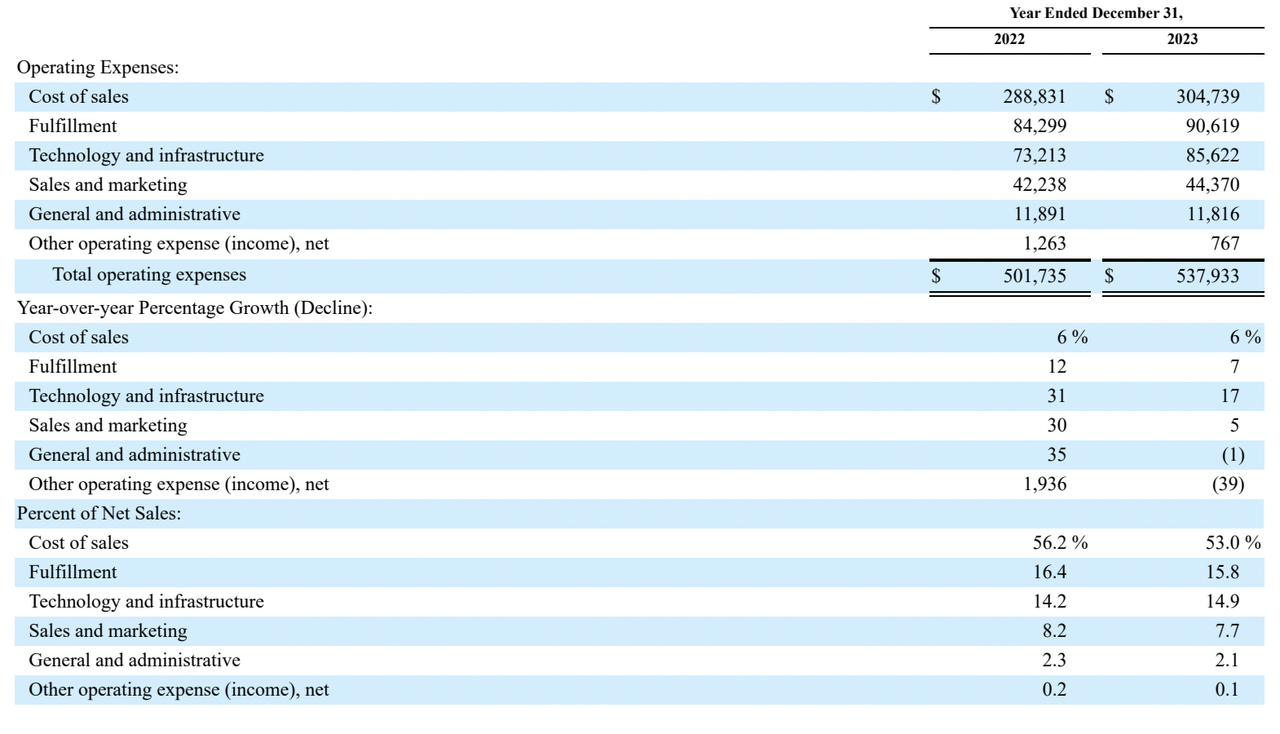Viewport: 1280px width, 734px height.
Task: Select Fulfillment percent of sales 15.8
Action: tap(1223, 572)
